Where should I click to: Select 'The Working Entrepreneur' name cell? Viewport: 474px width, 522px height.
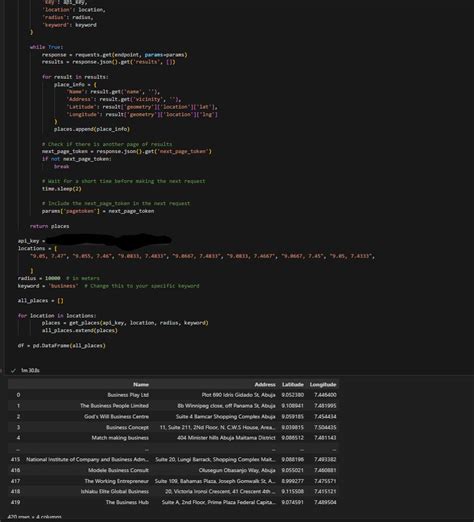point(116,481)
